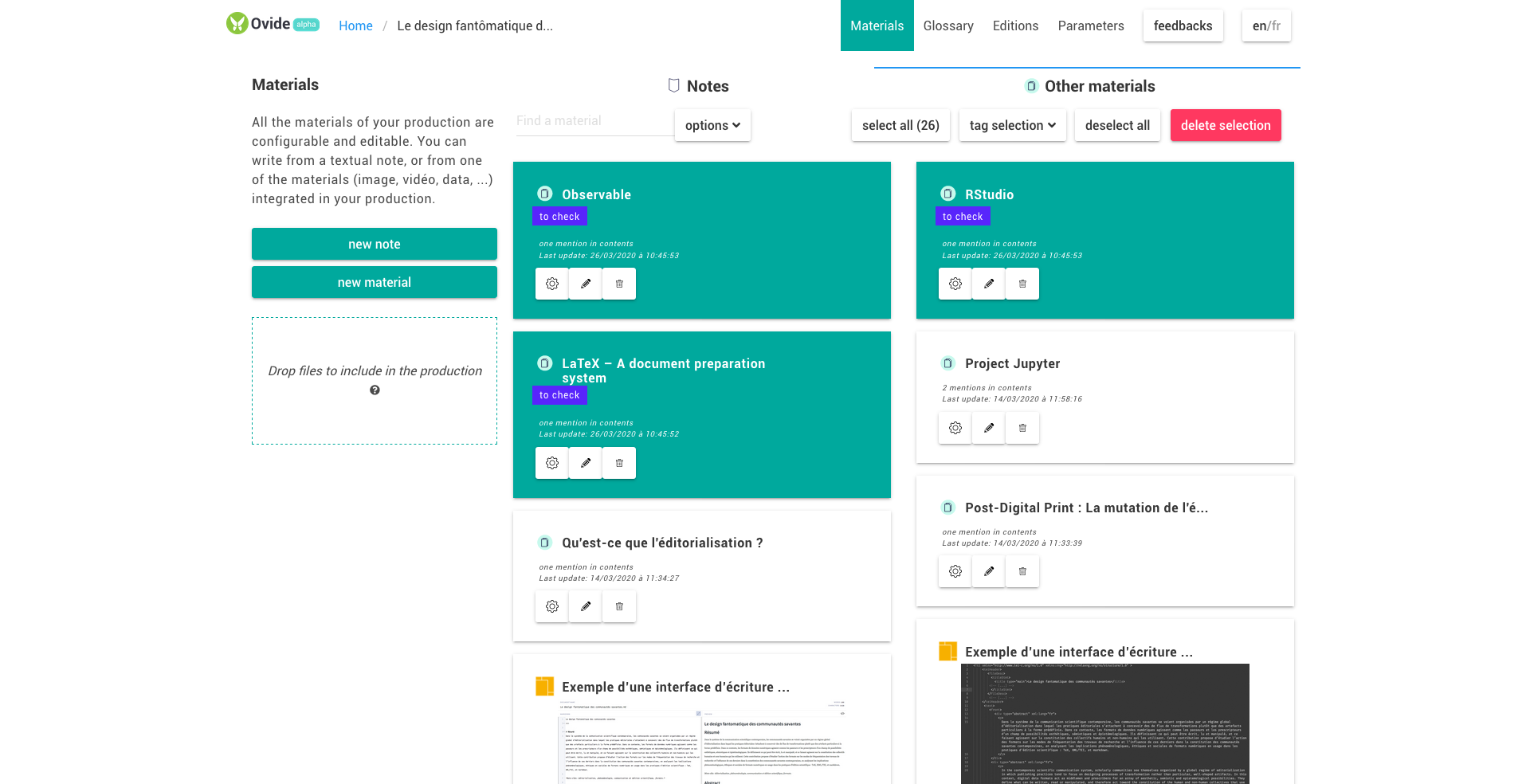Screen dimensions: 1530x784
Task: Open the options dropdown
Action: point(712,125)
